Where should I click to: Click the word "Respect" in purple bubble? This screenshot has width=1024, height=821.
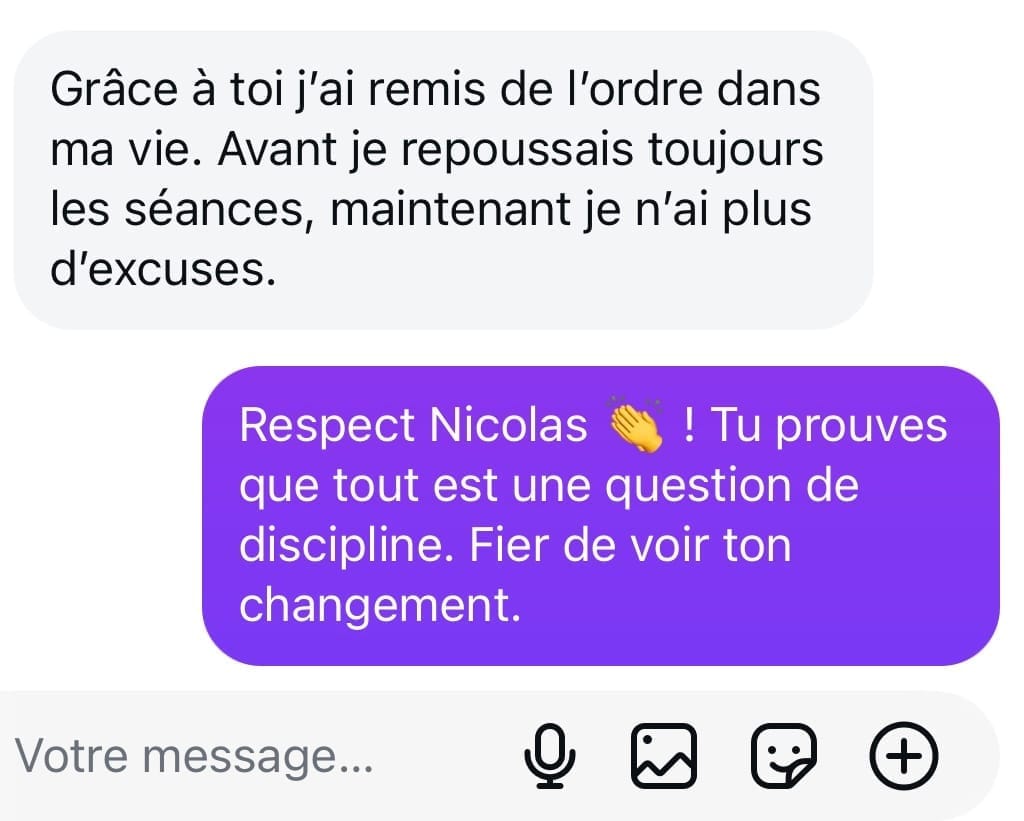[327, 427]
